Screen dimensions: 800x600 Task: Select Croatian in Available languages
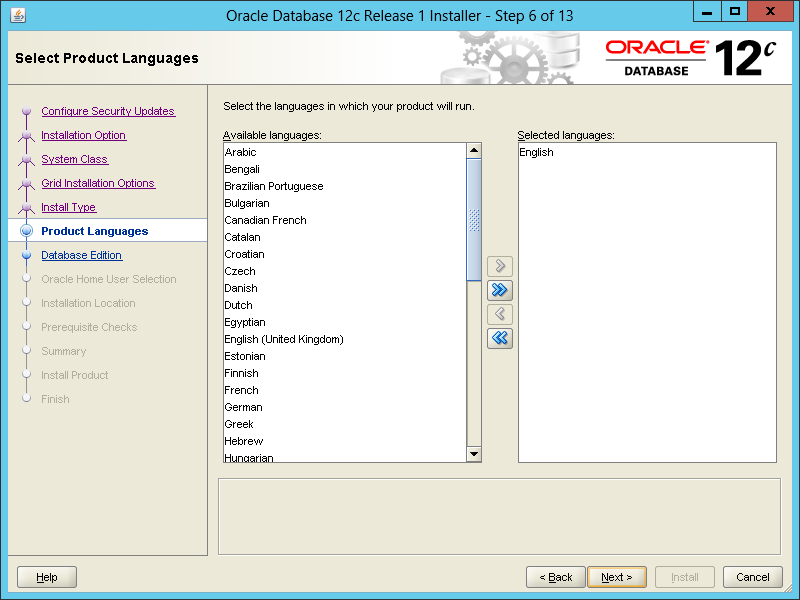point(345,254)
